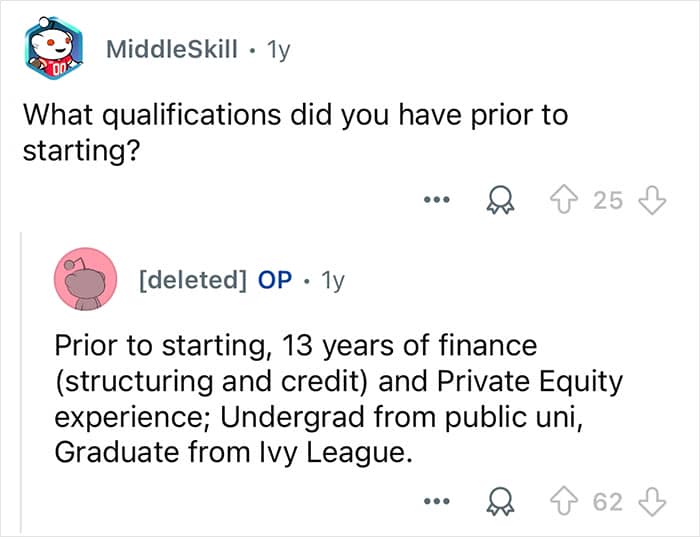This screenshot has width=700, height=537.
Task: Click the 25 vote count
Action: [607, 200]
